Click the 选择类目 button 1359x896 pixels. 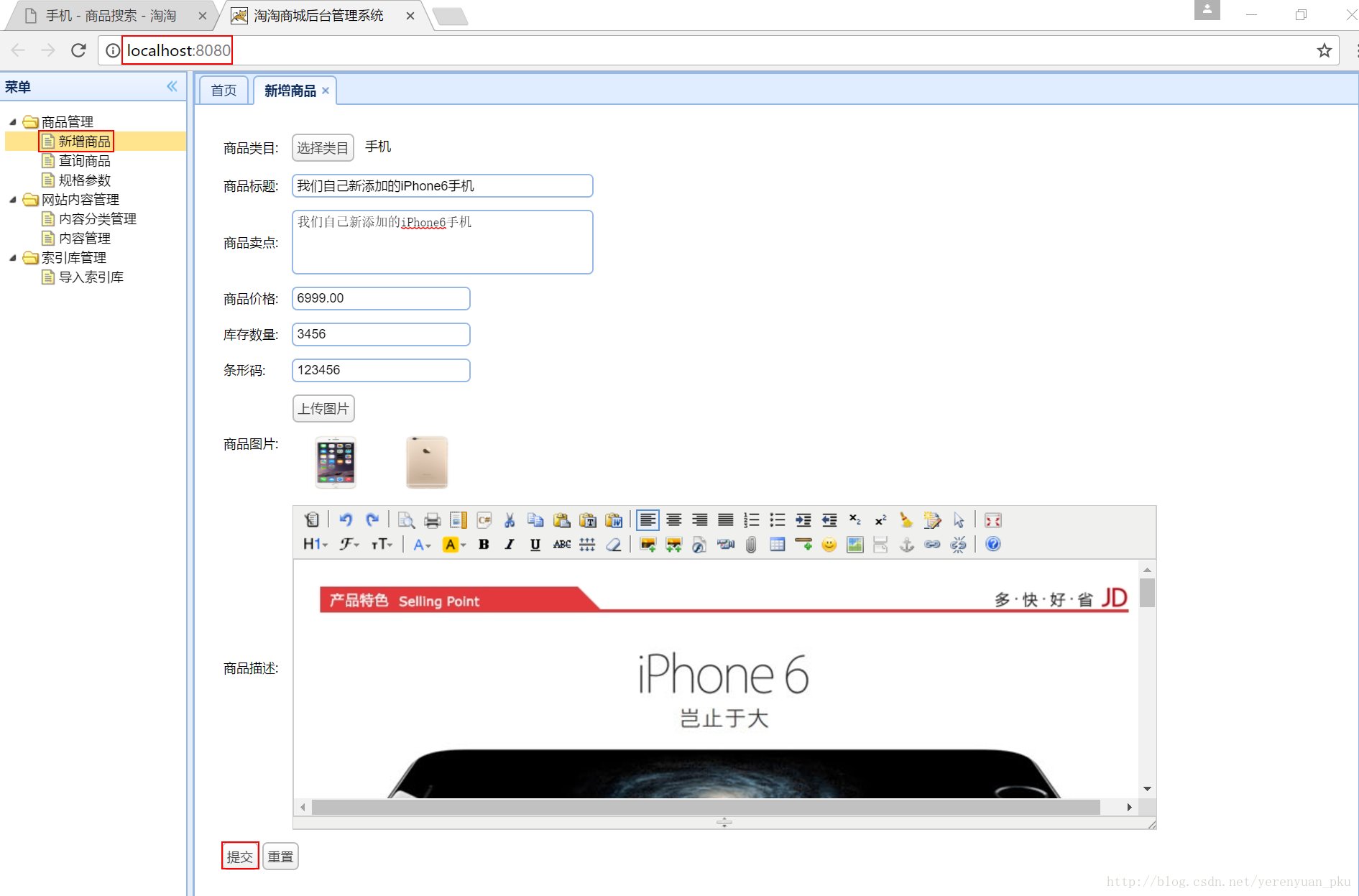pos(323,148)
